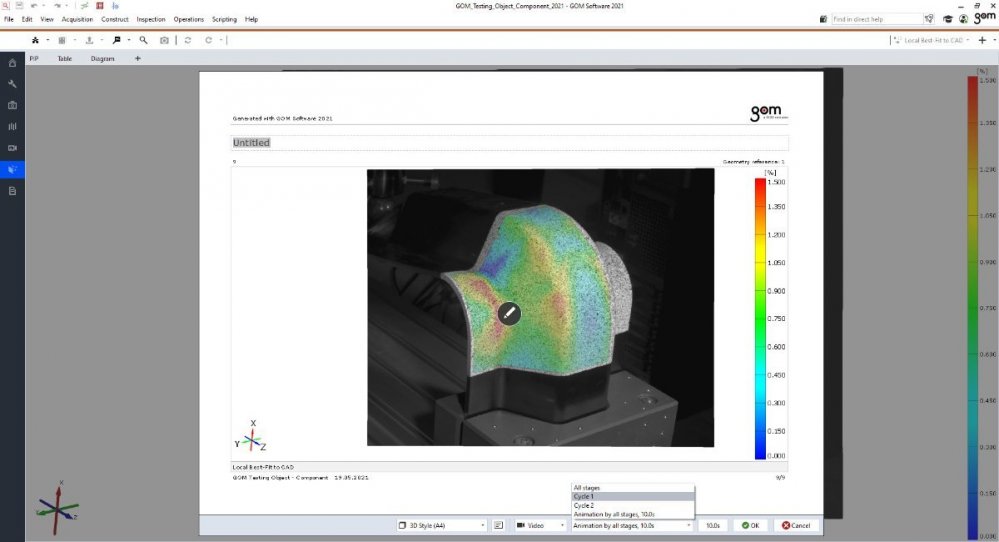Select Cycle 1 from the stage list
Viewport: 999px width, 542px height.
[630, 496]
